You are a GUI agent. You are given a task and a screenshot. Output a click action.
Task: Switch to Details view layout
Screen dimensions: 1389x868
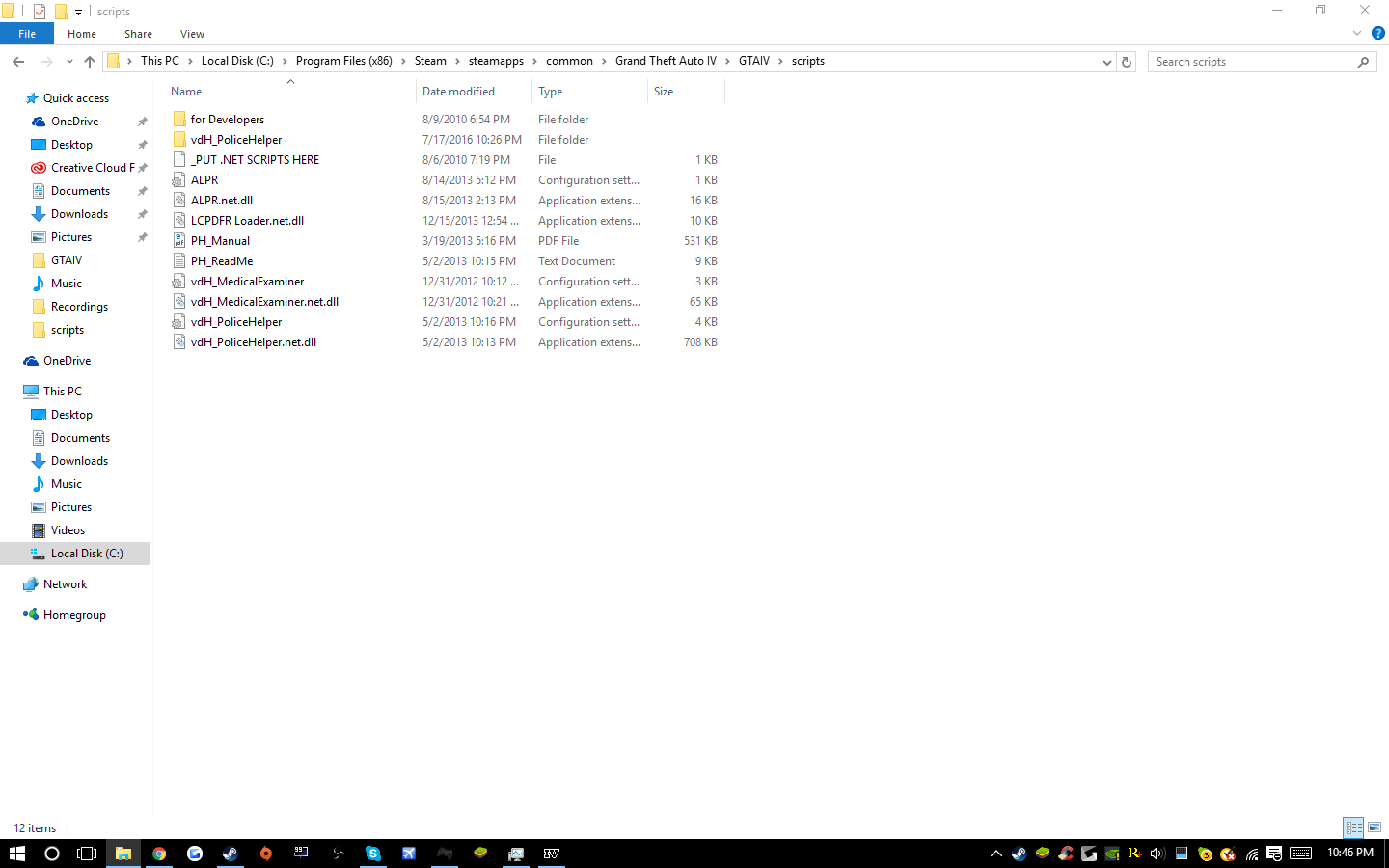point(1353,827)
